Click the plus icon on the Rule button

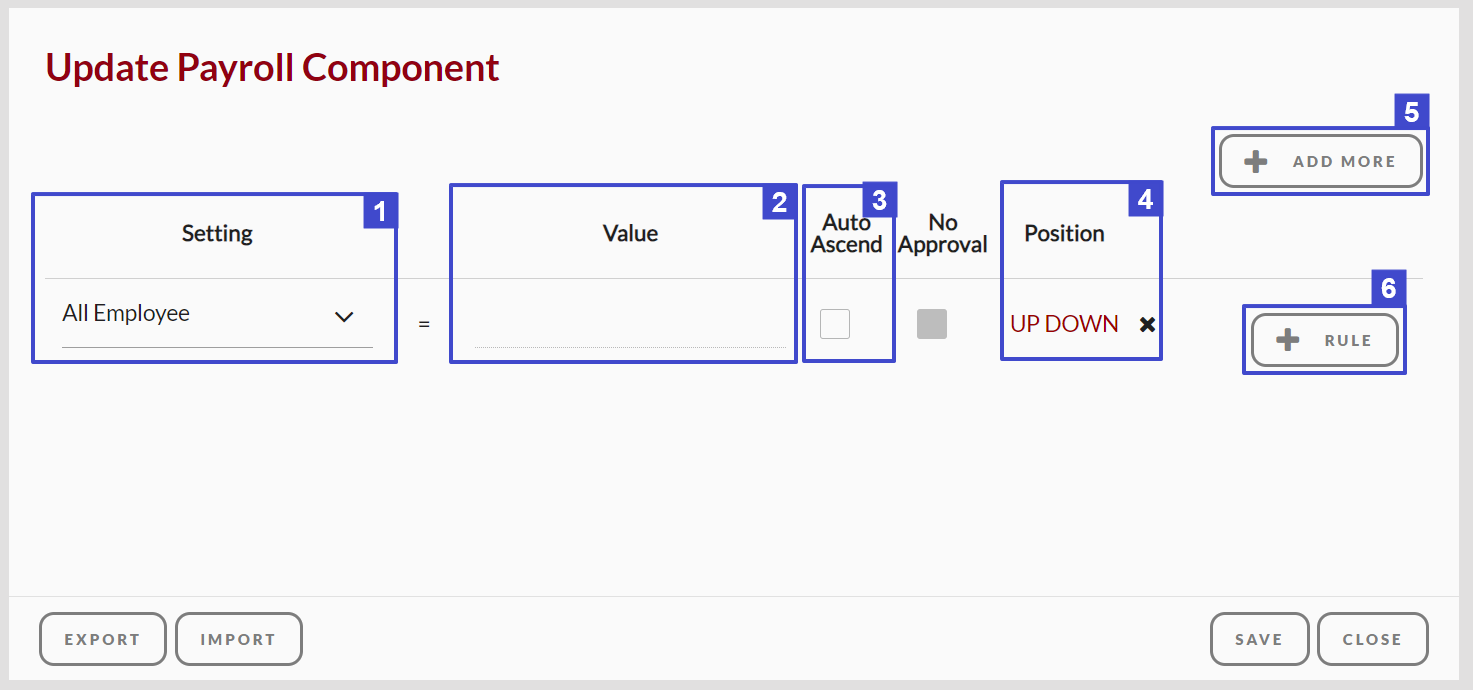(x=1288, y=341)
